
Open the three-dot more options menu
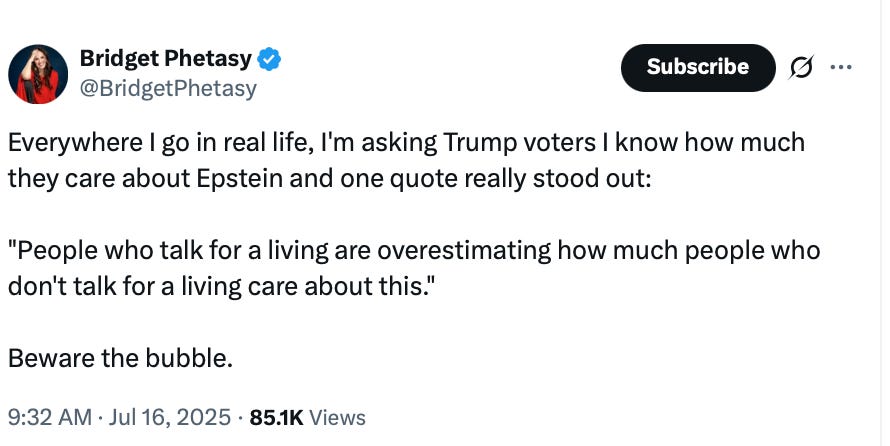[842, 68]
